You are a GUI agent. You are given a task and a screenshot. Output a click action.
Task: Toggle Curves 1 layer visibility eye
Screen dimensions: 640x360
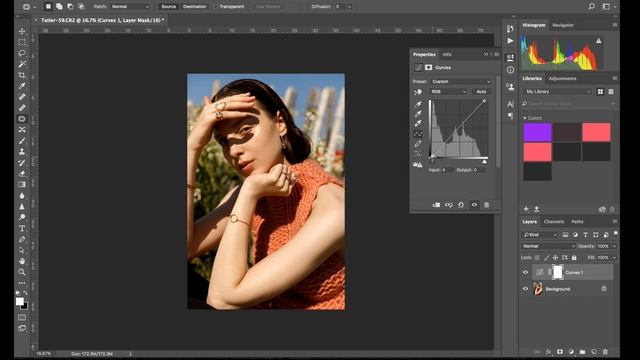[x=526, y=272]
